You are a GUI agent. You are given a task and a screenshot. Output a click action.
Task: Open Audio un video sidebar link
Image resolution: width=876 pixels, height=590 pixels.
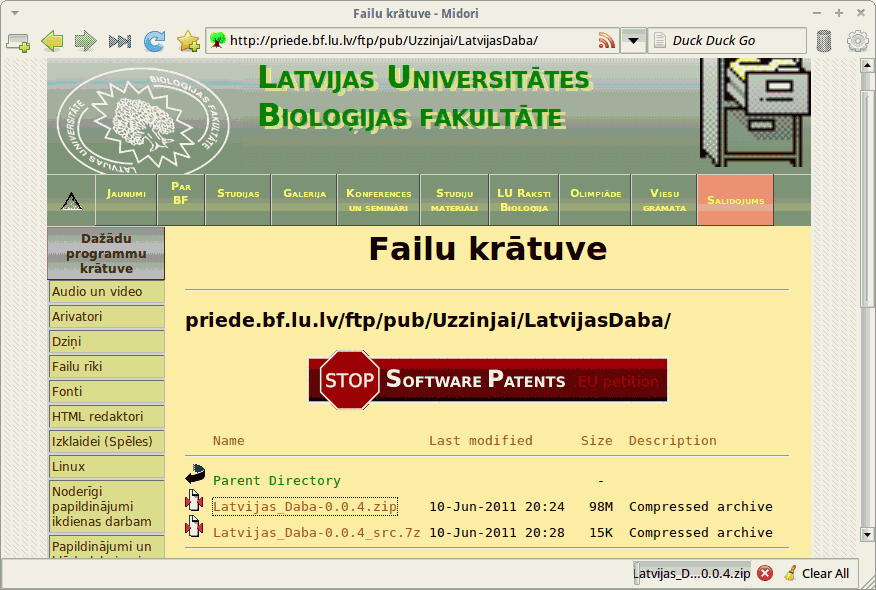pos(106,292)
